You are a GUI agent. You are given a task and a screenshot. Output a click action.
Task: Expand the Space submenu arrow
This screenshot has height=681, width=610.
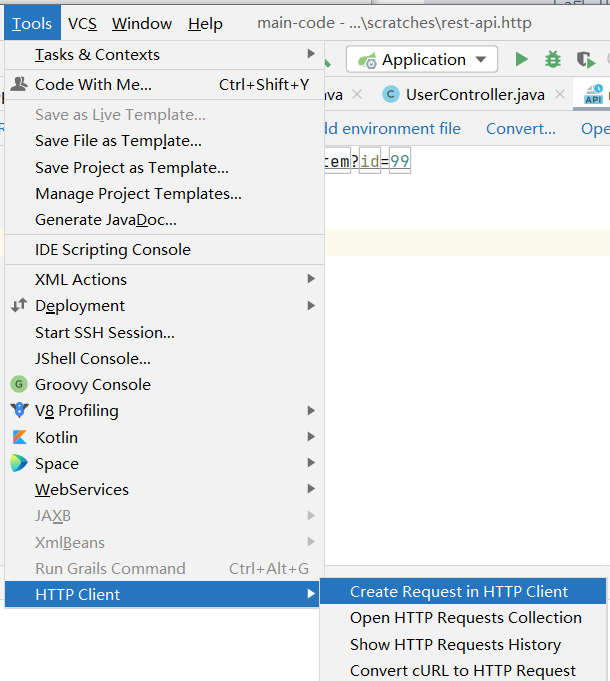[311, 463]
